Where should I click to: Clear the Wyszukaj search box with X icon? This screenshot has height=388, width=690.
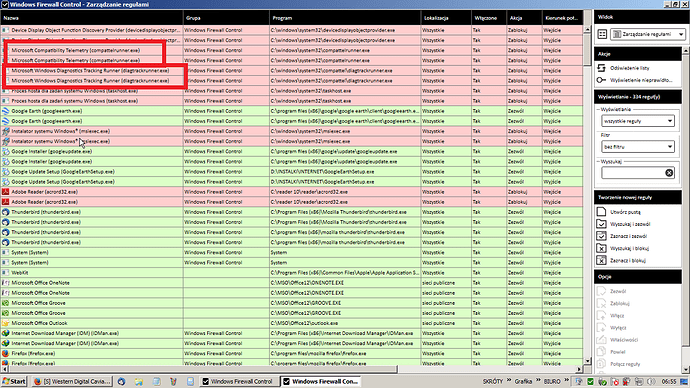[669, 173]
